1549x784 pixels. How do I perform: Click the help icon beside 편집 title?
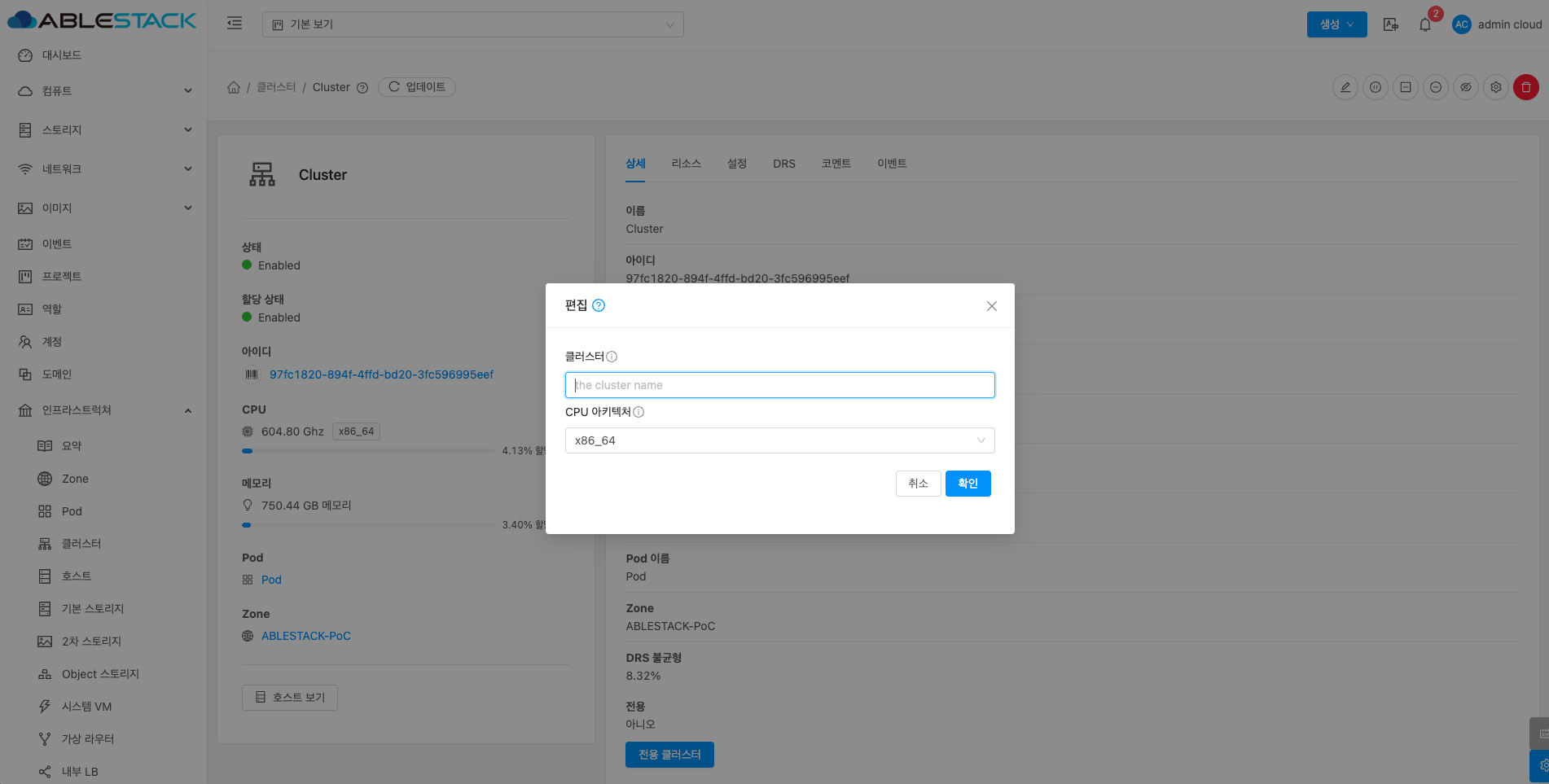click(x=599, y=305)
